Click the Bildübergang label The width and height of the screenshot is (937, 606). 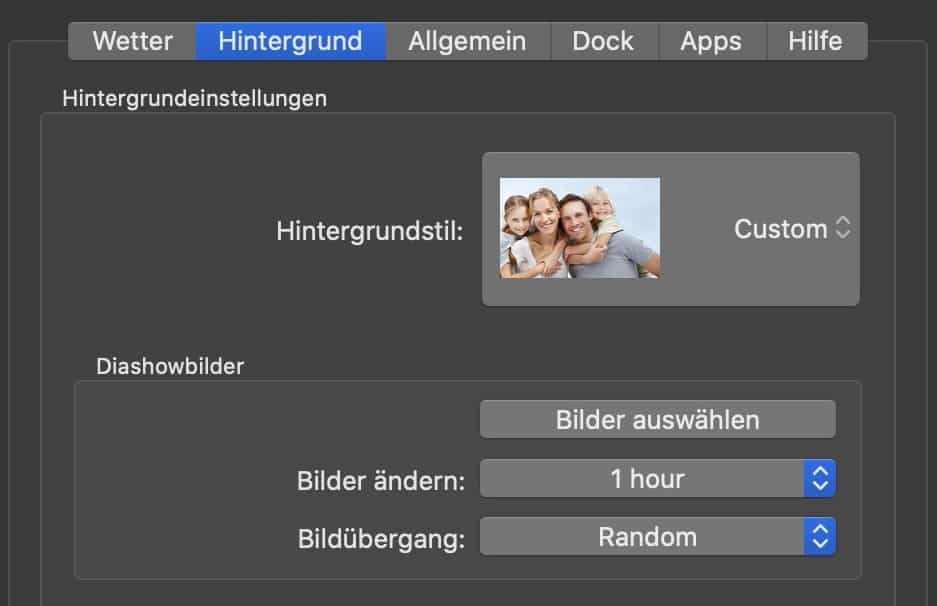(381, 539)
